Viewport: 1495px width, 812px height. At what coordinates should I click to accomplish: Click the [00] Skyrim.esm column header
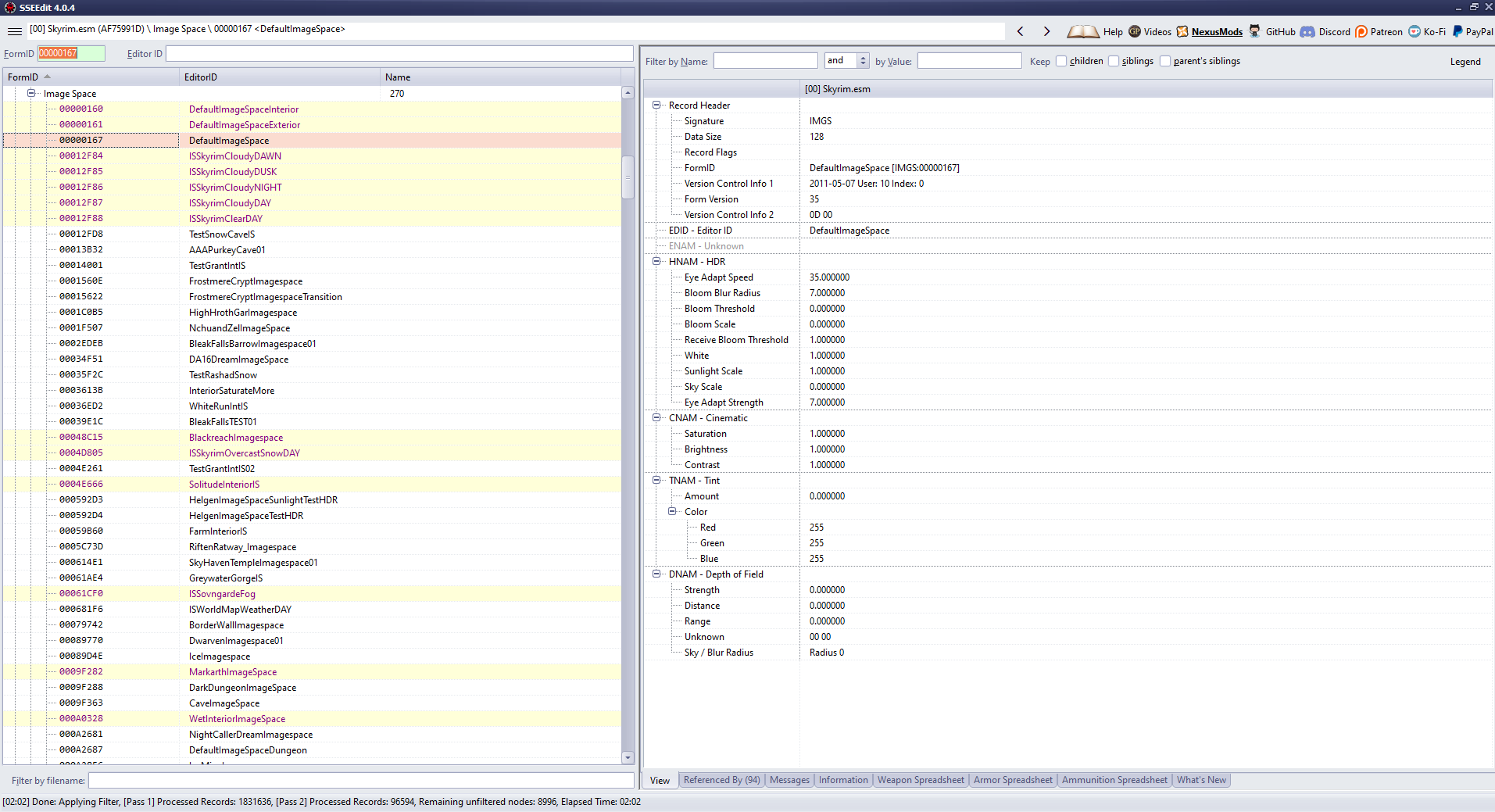[1147, 89]
